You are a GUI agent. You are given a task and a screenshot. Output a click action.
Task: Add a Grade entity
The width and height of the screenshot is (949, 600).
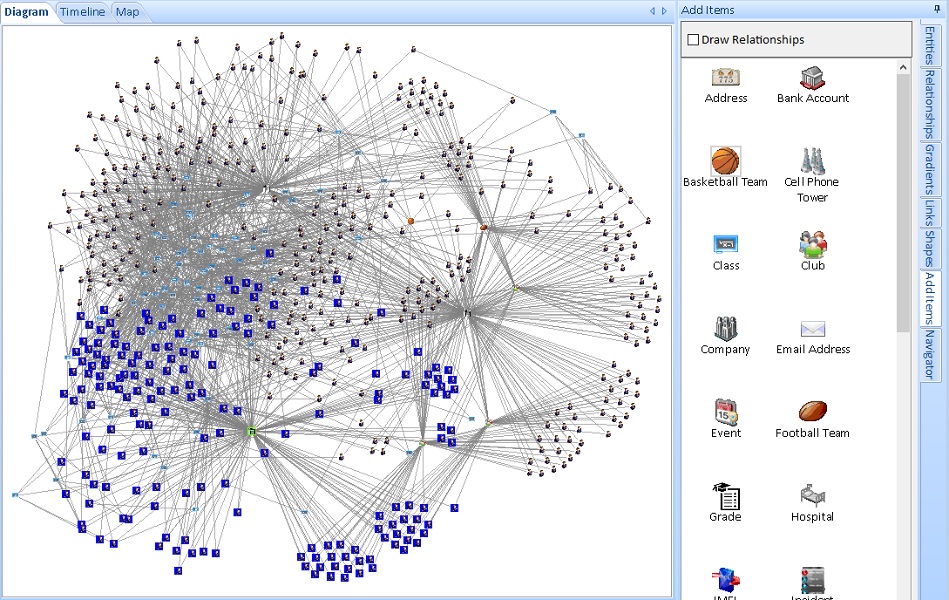[x=724, y=493]
